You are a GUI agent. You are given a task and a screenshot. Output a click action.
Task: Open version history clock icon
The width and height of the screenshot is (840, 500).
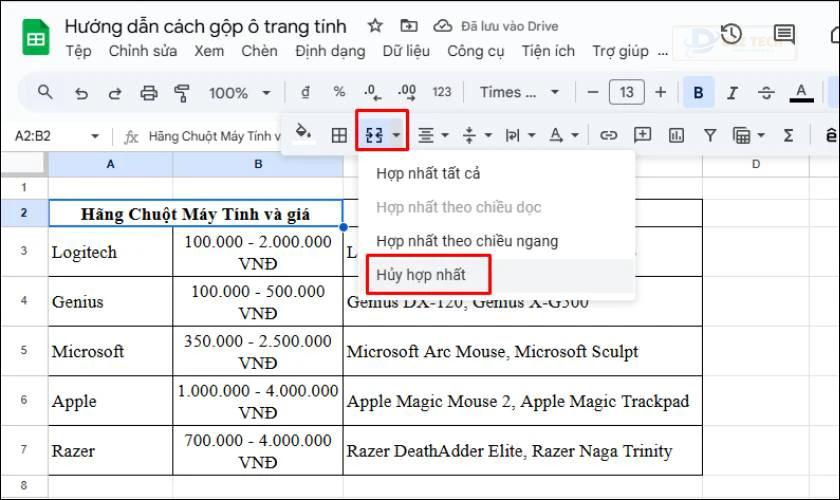tap(731, 34)
